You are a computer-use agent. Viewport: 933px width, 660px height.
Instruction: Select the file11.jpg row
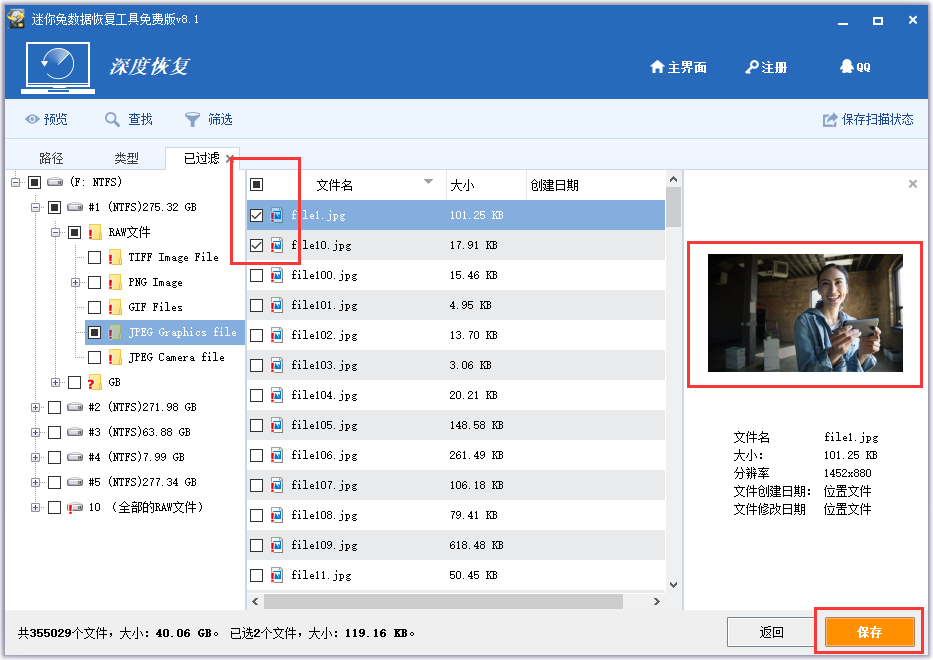(456, 575)
